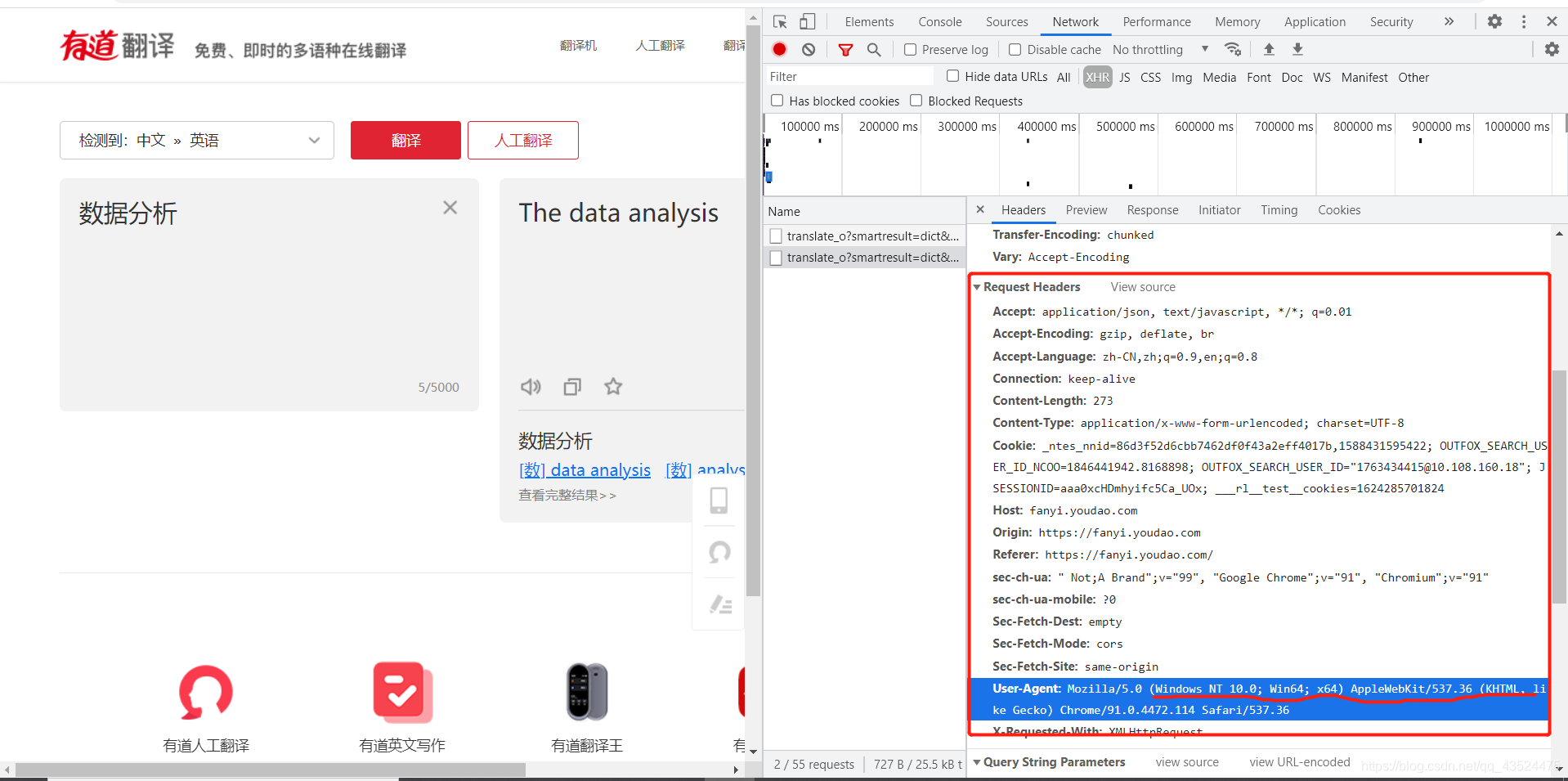Switch to the Elements tab

869,22
